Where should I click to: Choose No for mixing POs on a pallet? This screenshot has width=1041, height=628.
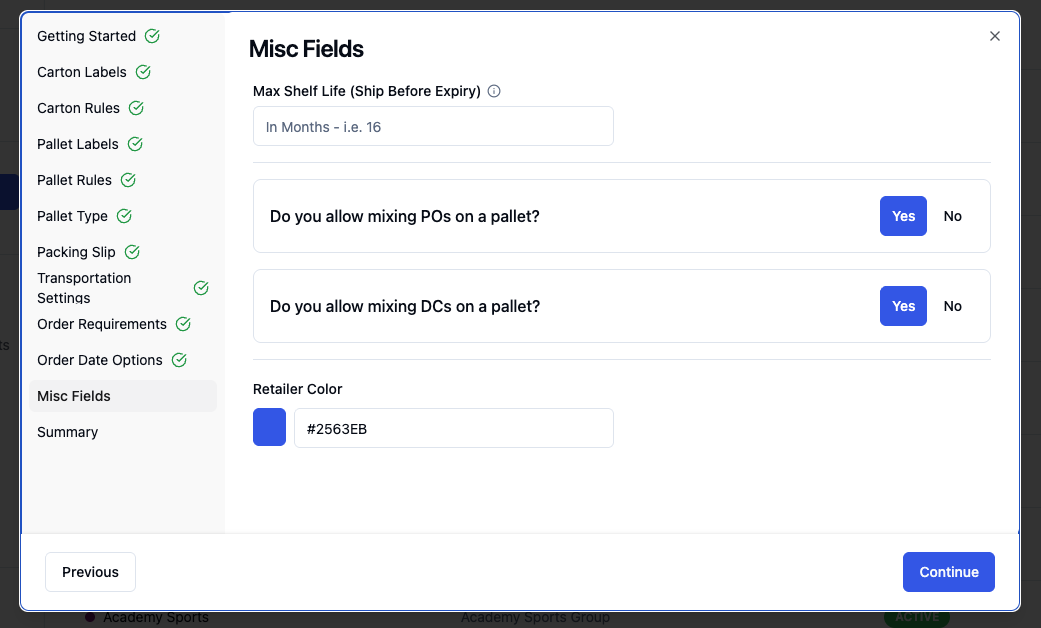tap(953, 216)
